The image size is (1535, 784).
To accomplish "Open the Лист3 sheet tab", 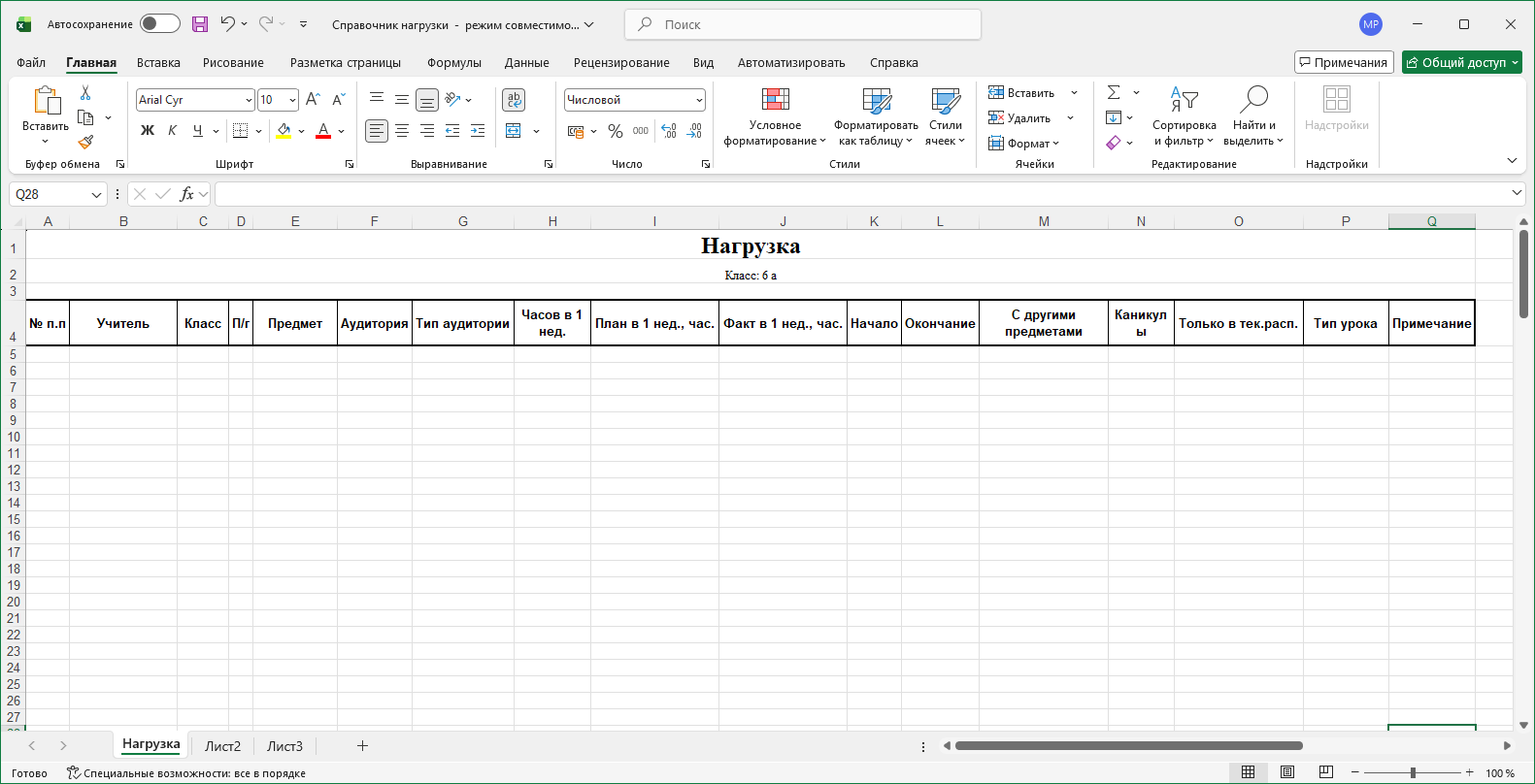I will coord(284,746).
